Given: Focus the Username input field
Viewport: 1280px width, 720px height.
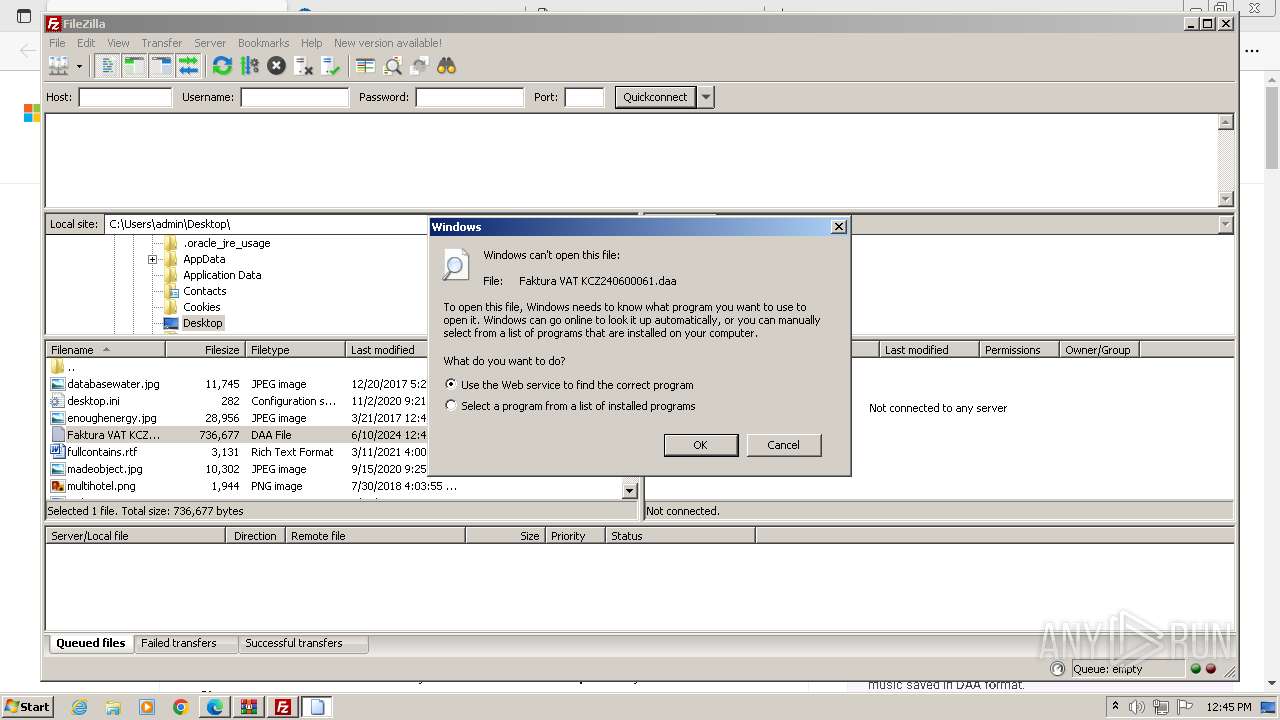Looking at the screenshot, I should click(x=294, y=97).
